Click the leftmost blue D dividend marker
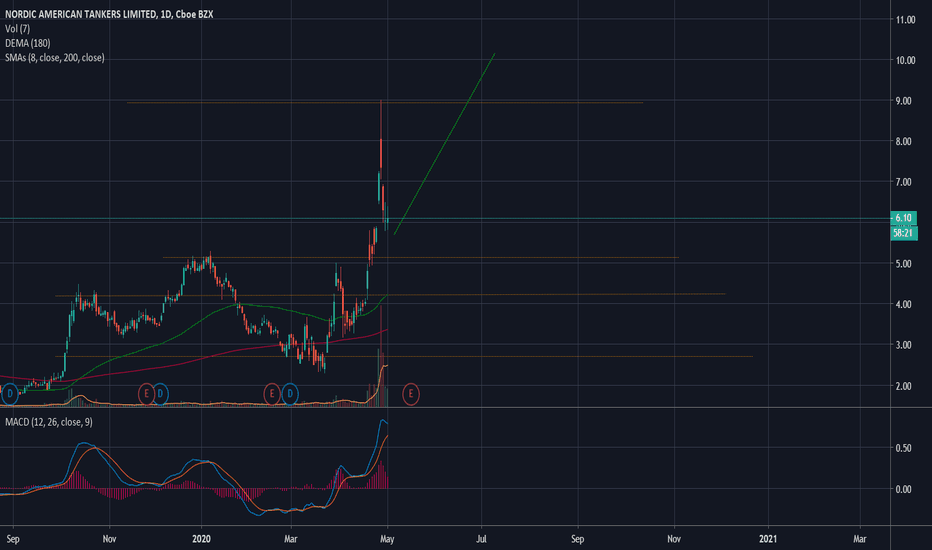Viewport: 932px width, 550px height. point(10,394)
